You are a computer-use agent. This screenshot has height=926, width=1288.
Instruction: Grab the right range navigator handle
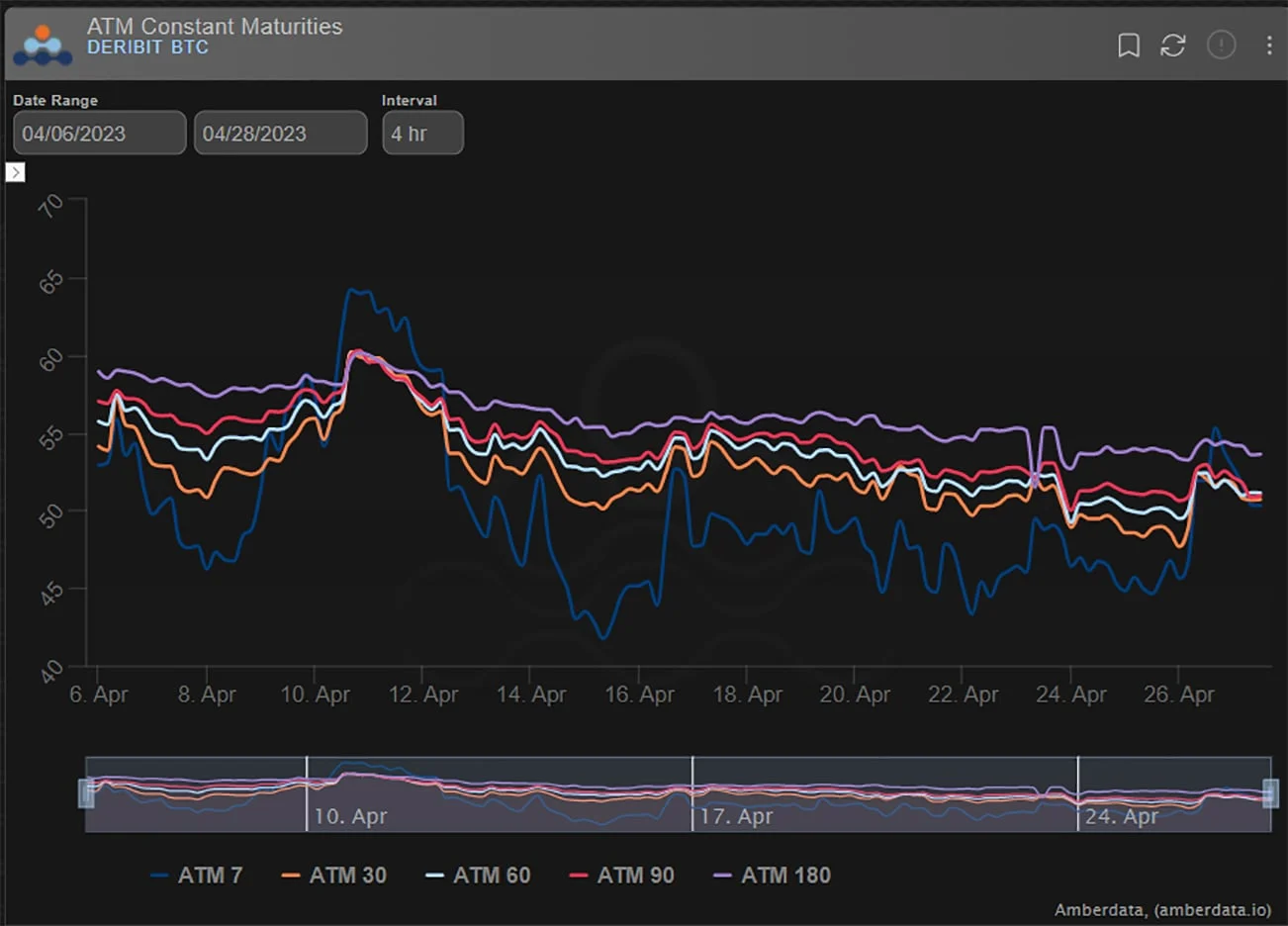coord(1271,793)
